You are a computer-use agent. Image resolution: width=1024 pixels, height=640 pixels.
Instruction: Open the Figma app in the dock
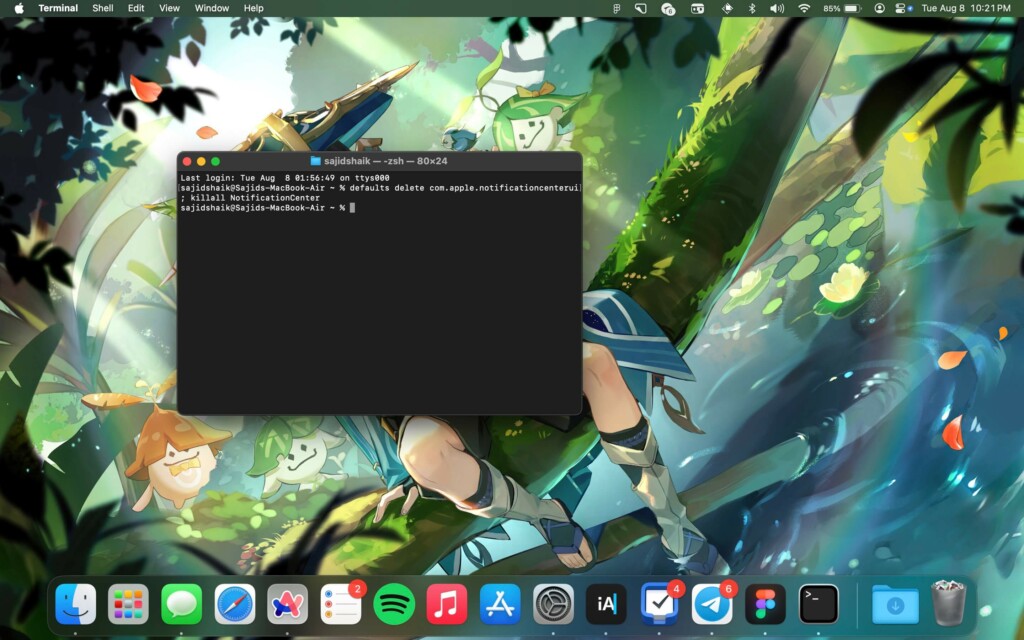coord(766,604)
